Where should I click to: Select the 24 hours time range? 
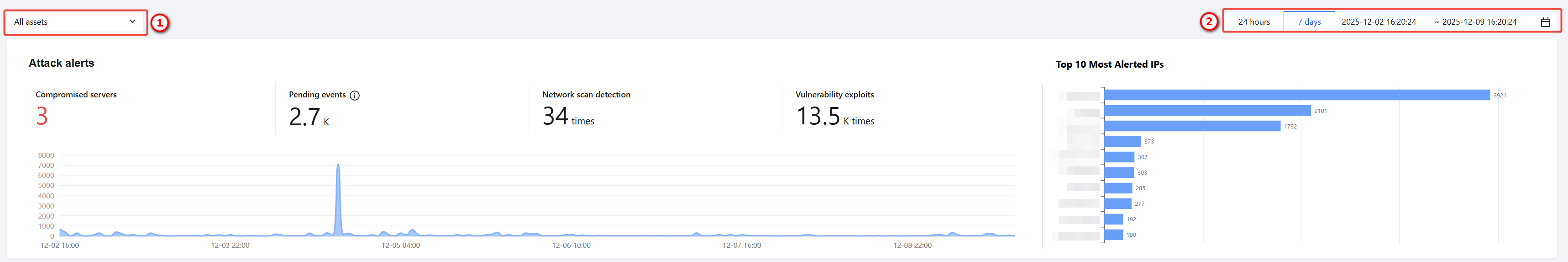[x=1253, y=22]
